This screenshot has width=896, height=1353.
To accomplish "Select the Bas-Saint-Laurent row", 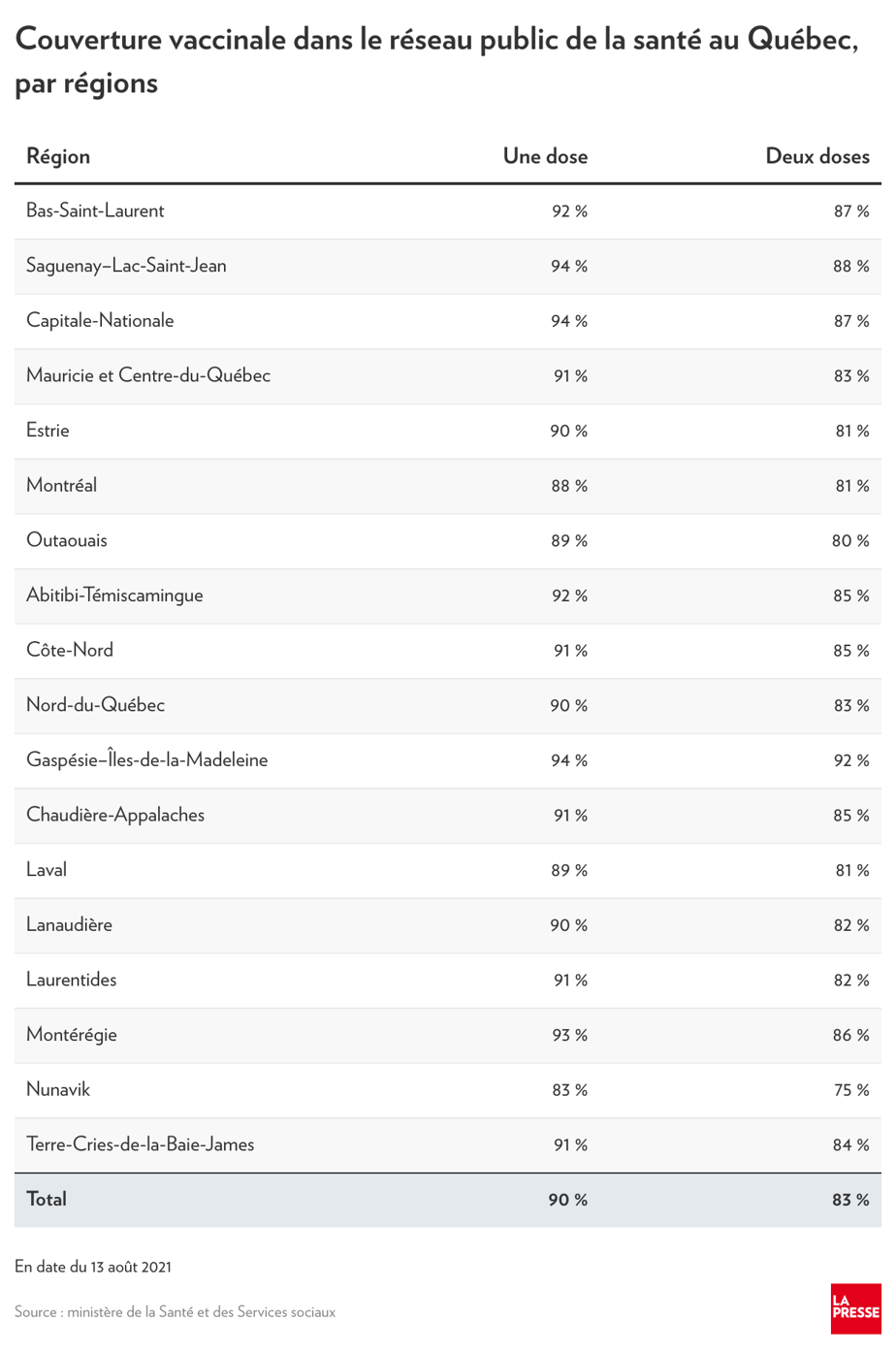I will pyautogui.click(x=448, y=211).
